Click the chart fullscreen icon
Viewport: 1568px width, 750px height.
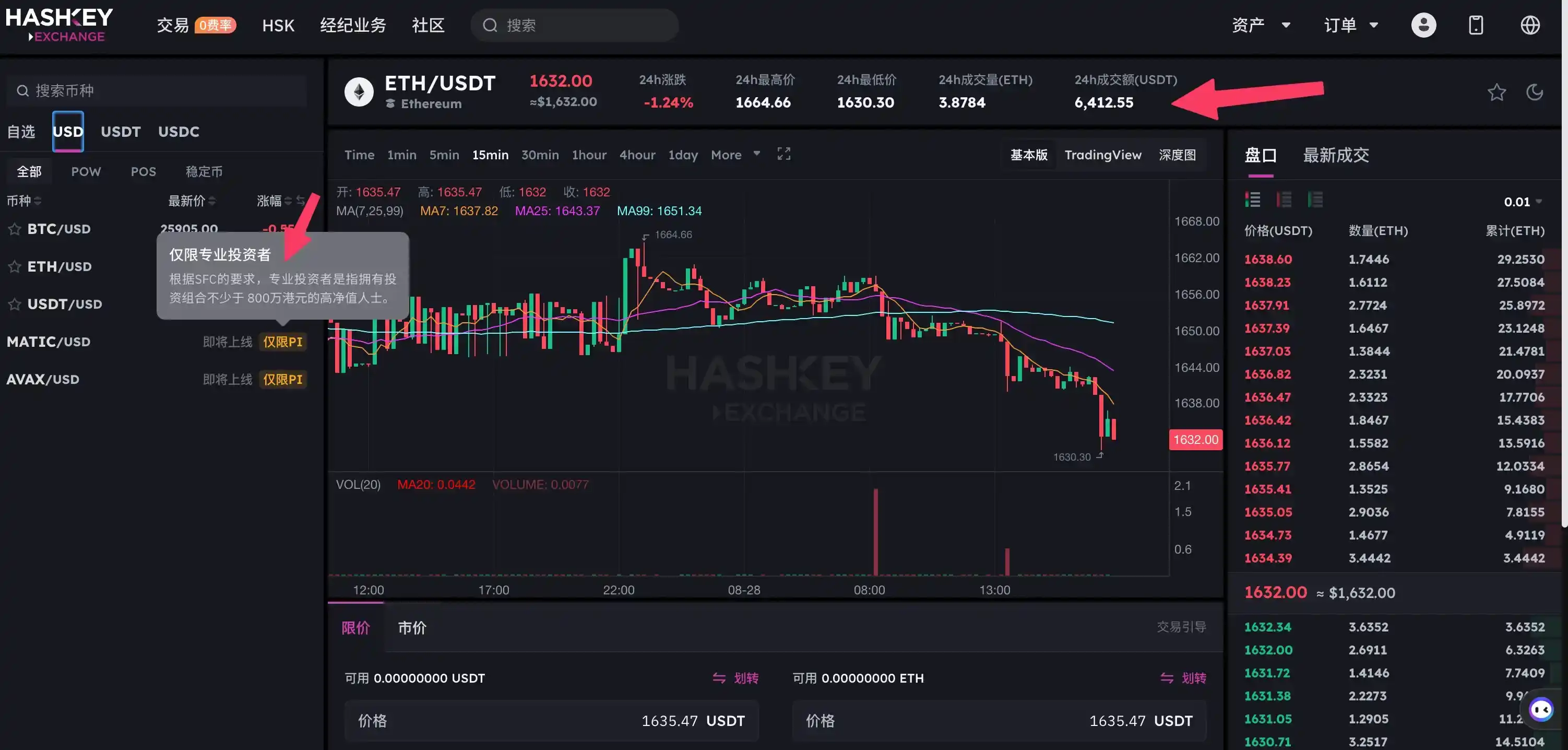783,154
